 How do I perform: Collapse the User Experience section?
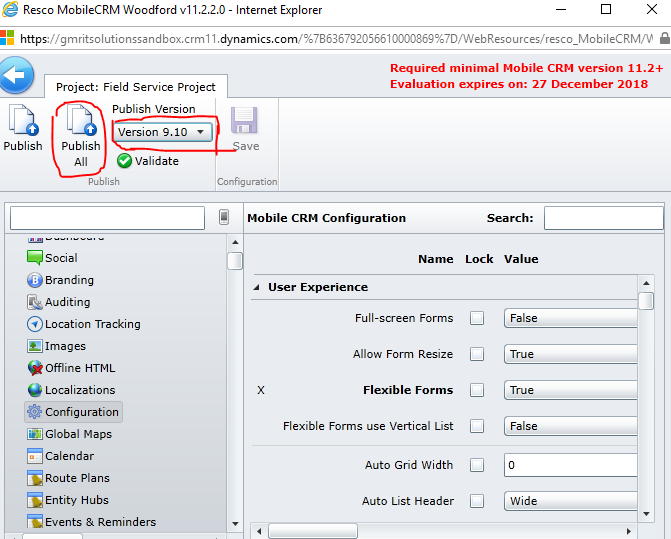coord(257,287)
